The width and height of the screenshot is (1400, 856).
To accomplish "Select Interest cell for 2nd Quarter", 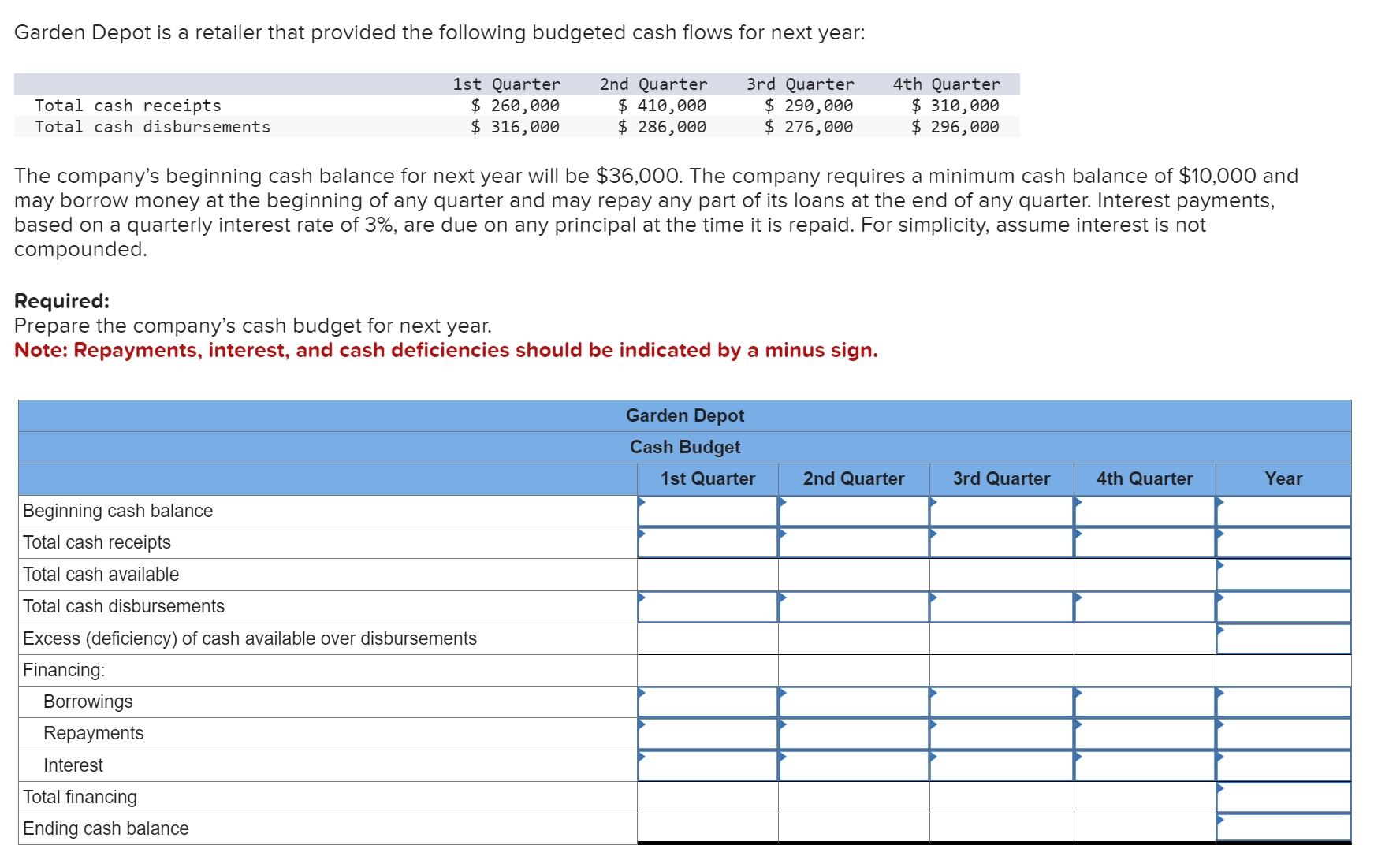I will coord(854,765).
